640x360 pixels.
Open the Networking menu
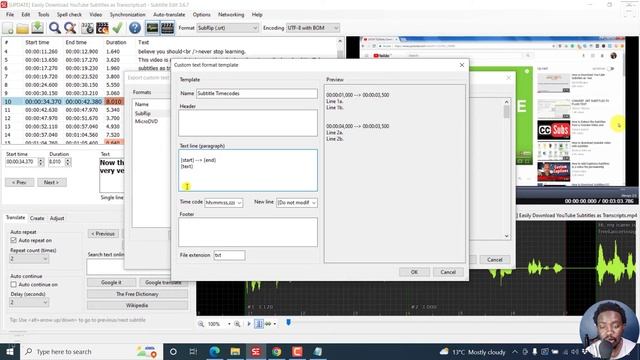[x=231, y=14]
